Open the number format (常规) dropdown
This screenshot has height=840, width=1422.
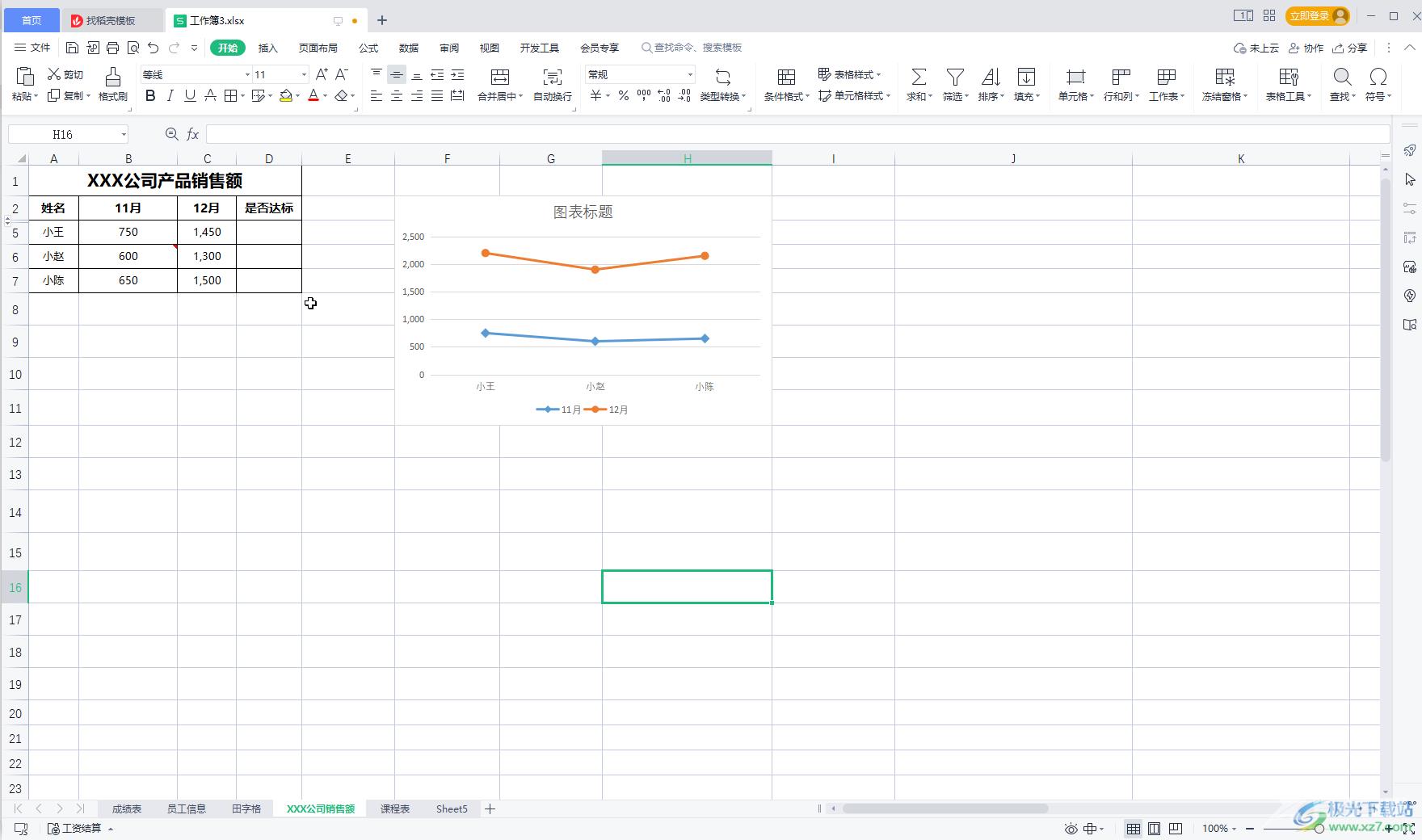pos(690,74)
